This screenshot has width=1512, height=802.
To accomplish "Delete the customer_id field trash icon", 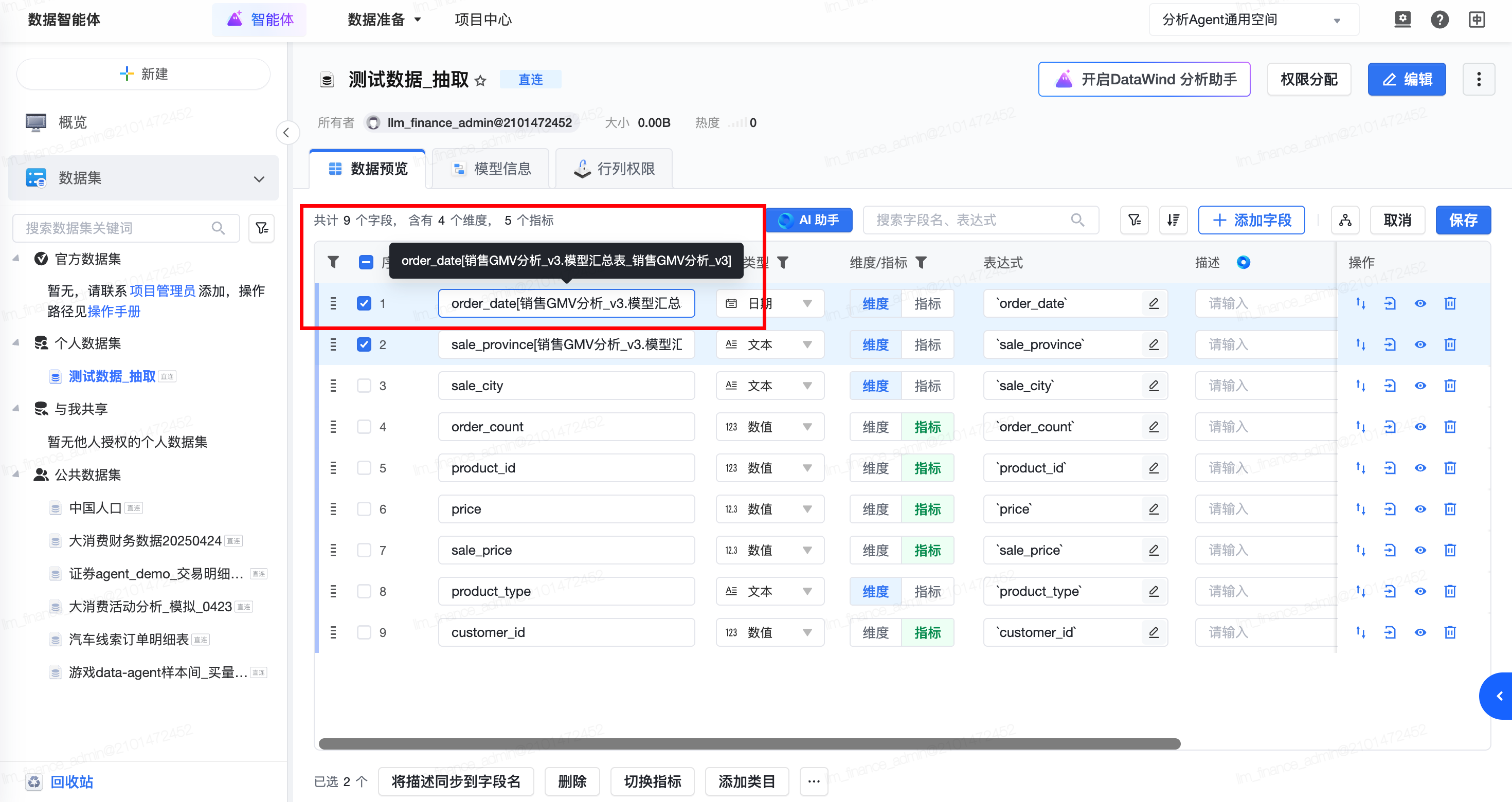I will point(1450,632).
